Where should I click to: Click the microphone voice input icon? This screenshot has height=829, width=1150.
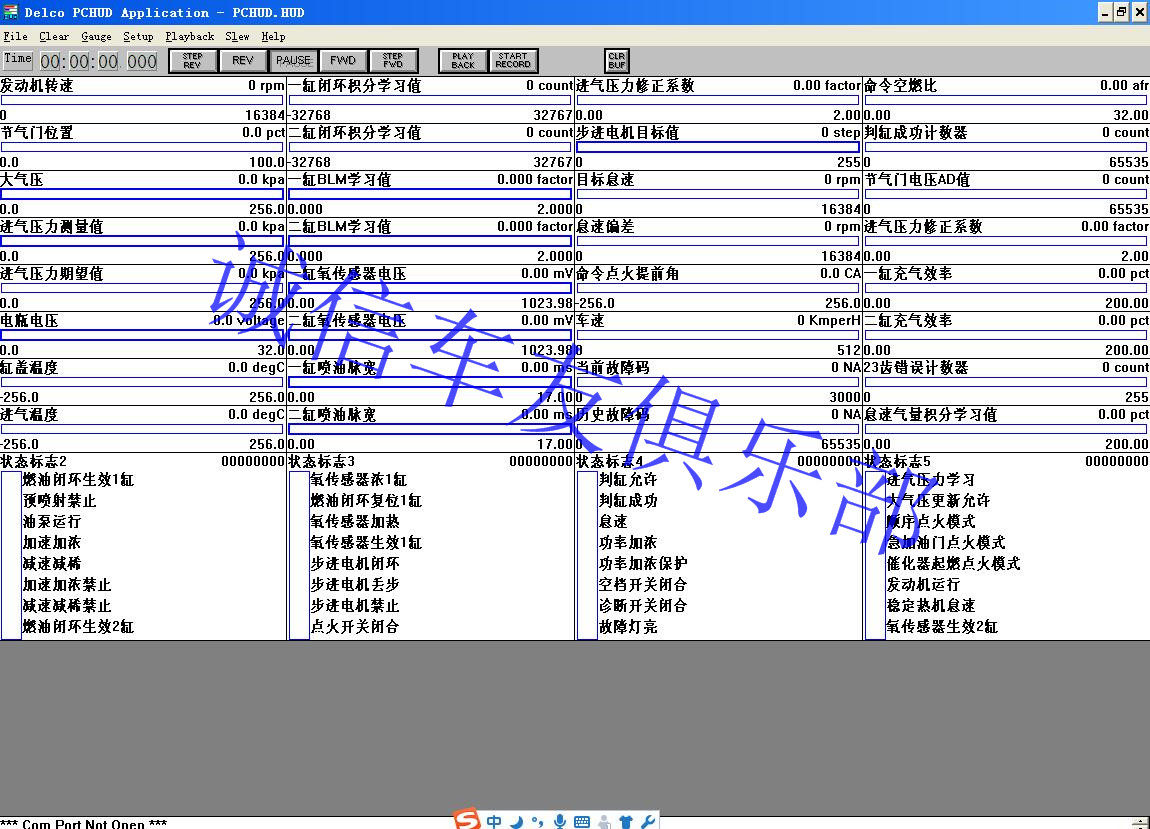tap(560, 822)
